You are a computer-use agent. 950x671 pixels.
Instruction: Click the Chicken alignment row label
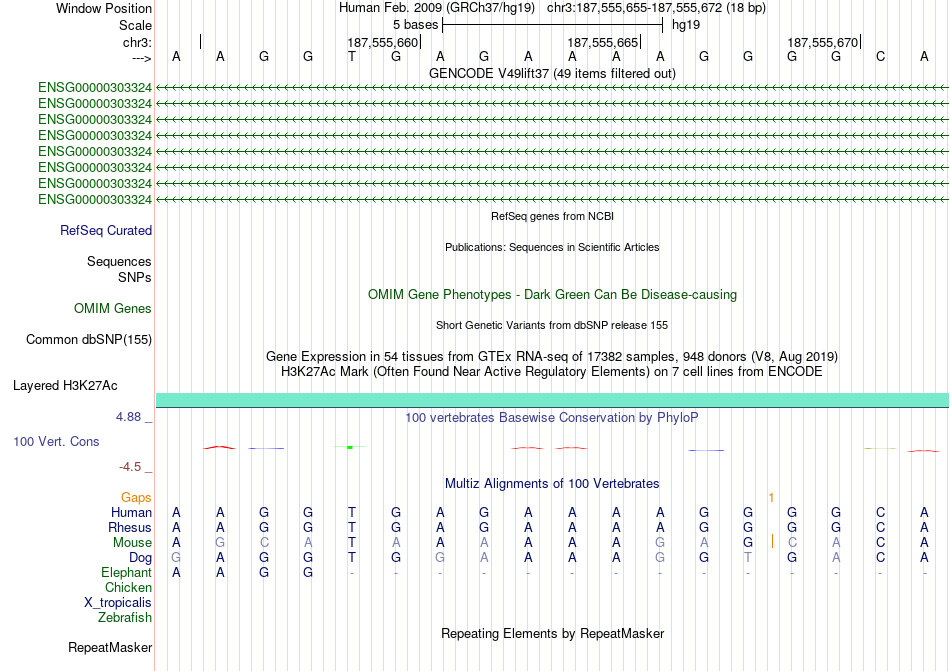(x=128, y=587)
